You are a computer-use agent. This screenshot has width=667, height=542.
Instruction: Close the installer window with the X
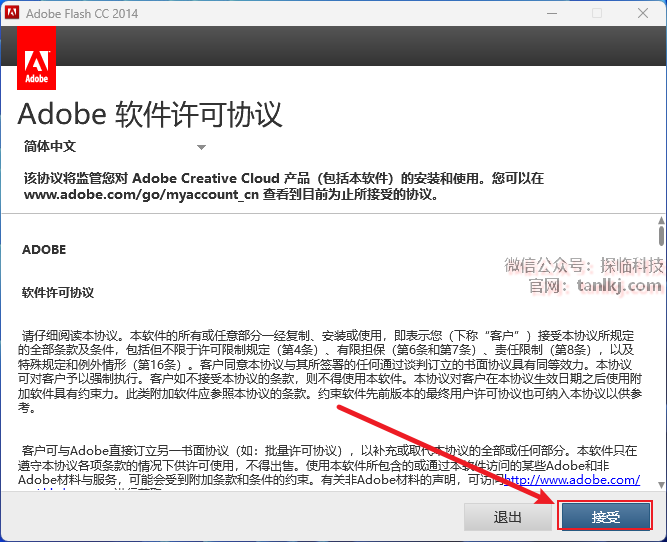[x=643, y=13]
